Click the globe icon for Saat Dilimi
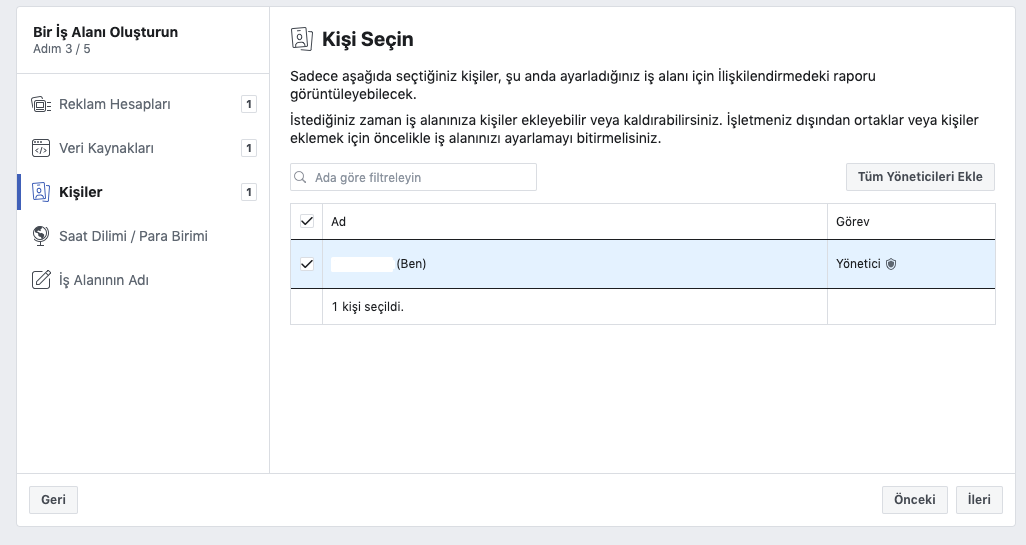 click(41, 236)
